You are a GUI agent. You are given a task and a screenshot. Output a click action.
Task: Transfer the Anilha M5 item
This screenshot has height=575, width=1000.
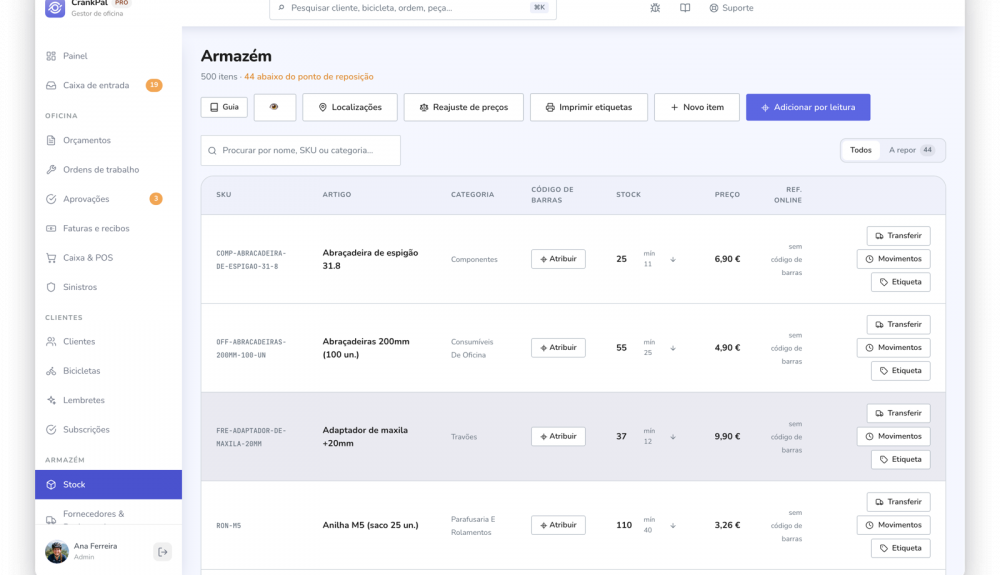click(898, 502)
